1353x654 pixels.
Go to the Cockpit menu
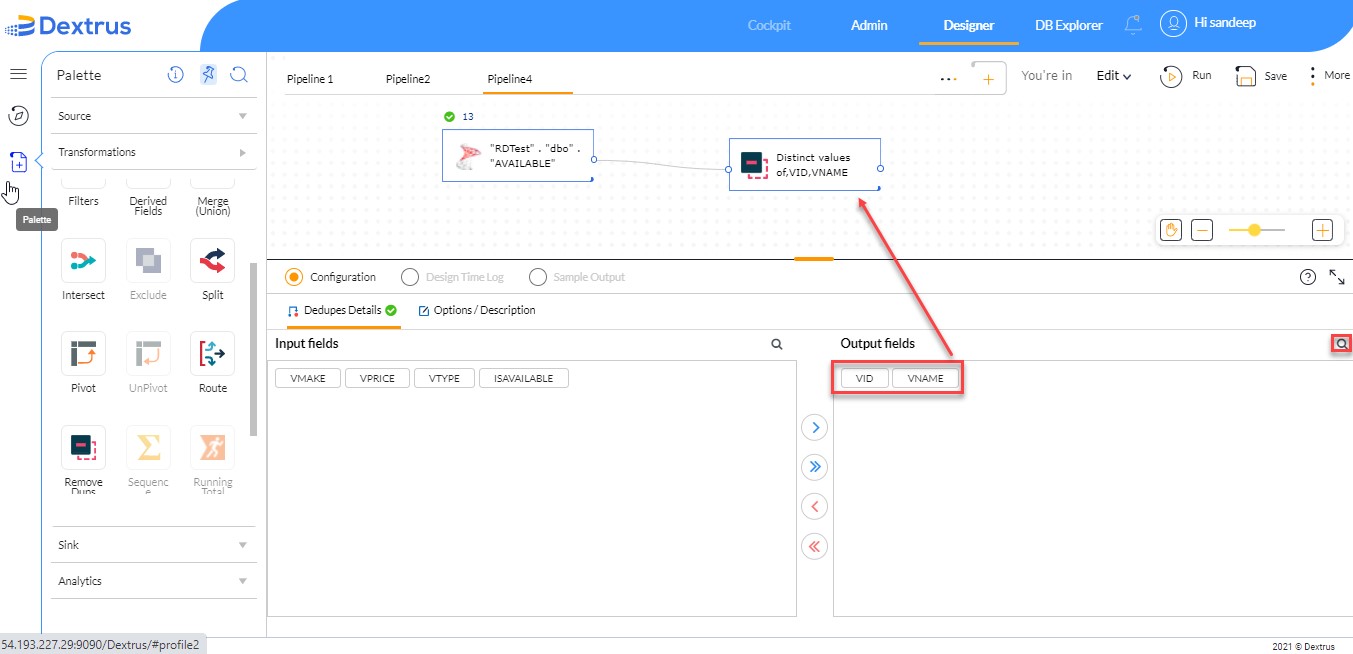click(768, 25)
